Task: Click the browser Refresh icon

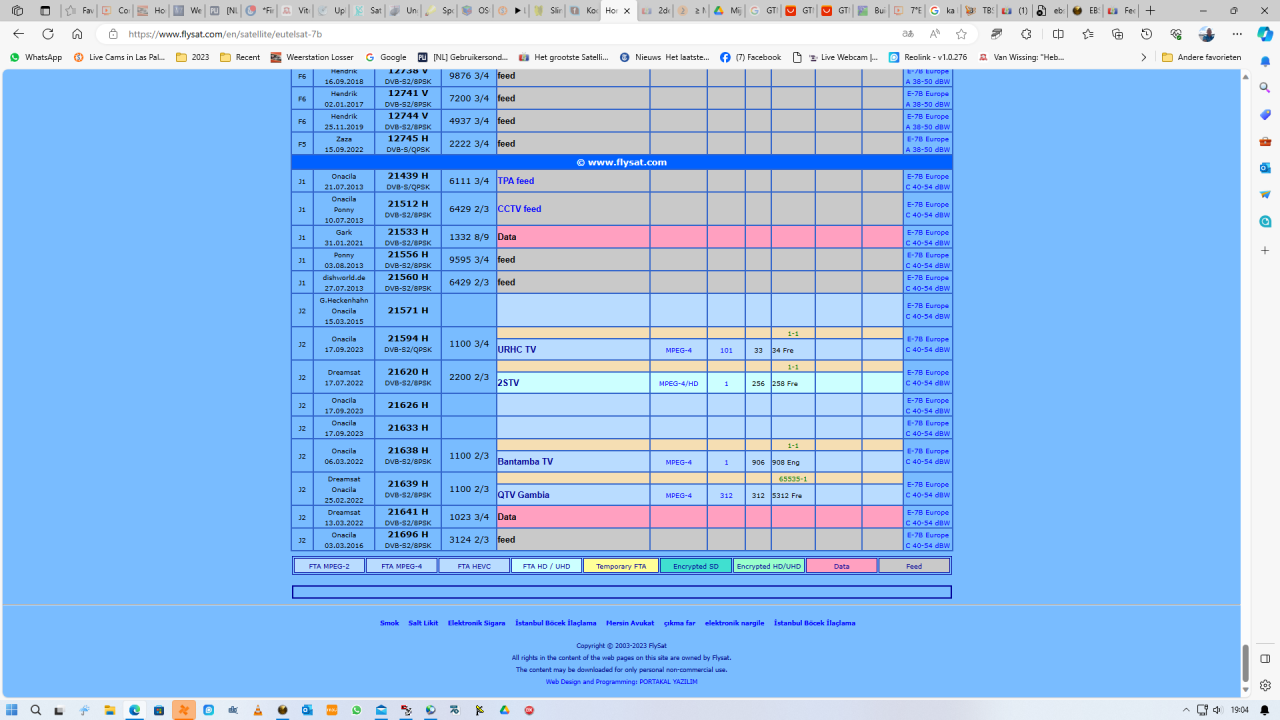Action: coord(47,34)
